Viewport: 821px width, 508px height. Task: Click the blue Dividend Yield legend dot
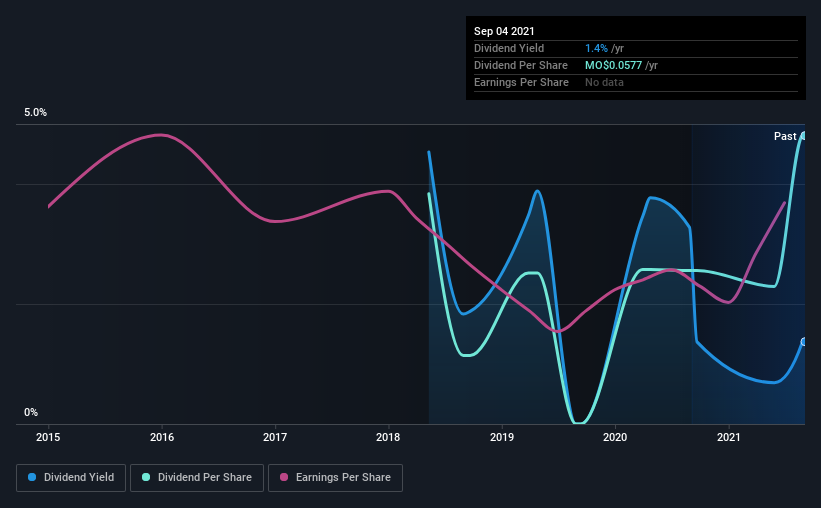pos(32,477)
